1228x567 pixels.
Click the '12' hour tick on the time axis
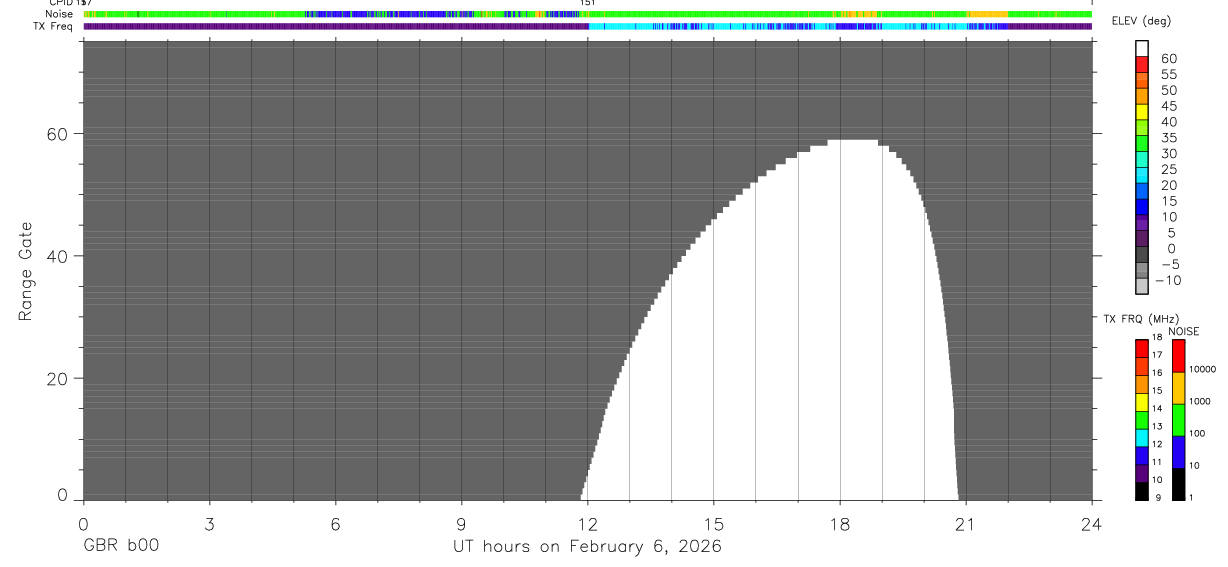point(587,524)
